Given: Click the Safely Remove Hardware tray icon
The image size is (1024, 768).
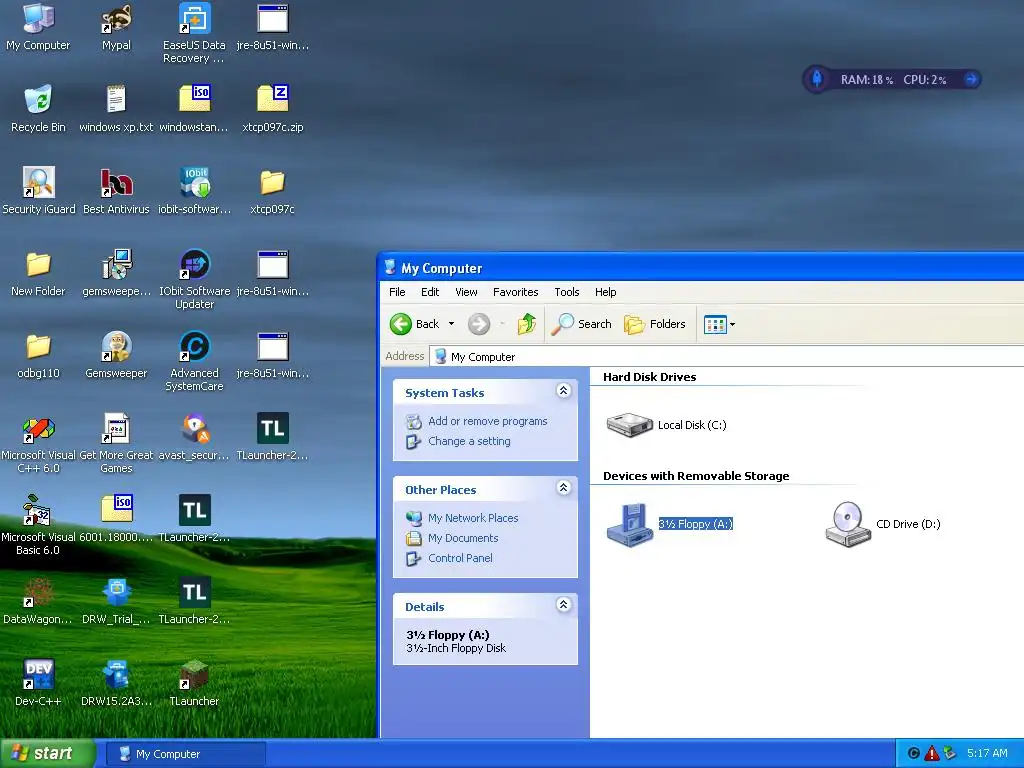Looking at the screenshot, I should coord(950,754).
